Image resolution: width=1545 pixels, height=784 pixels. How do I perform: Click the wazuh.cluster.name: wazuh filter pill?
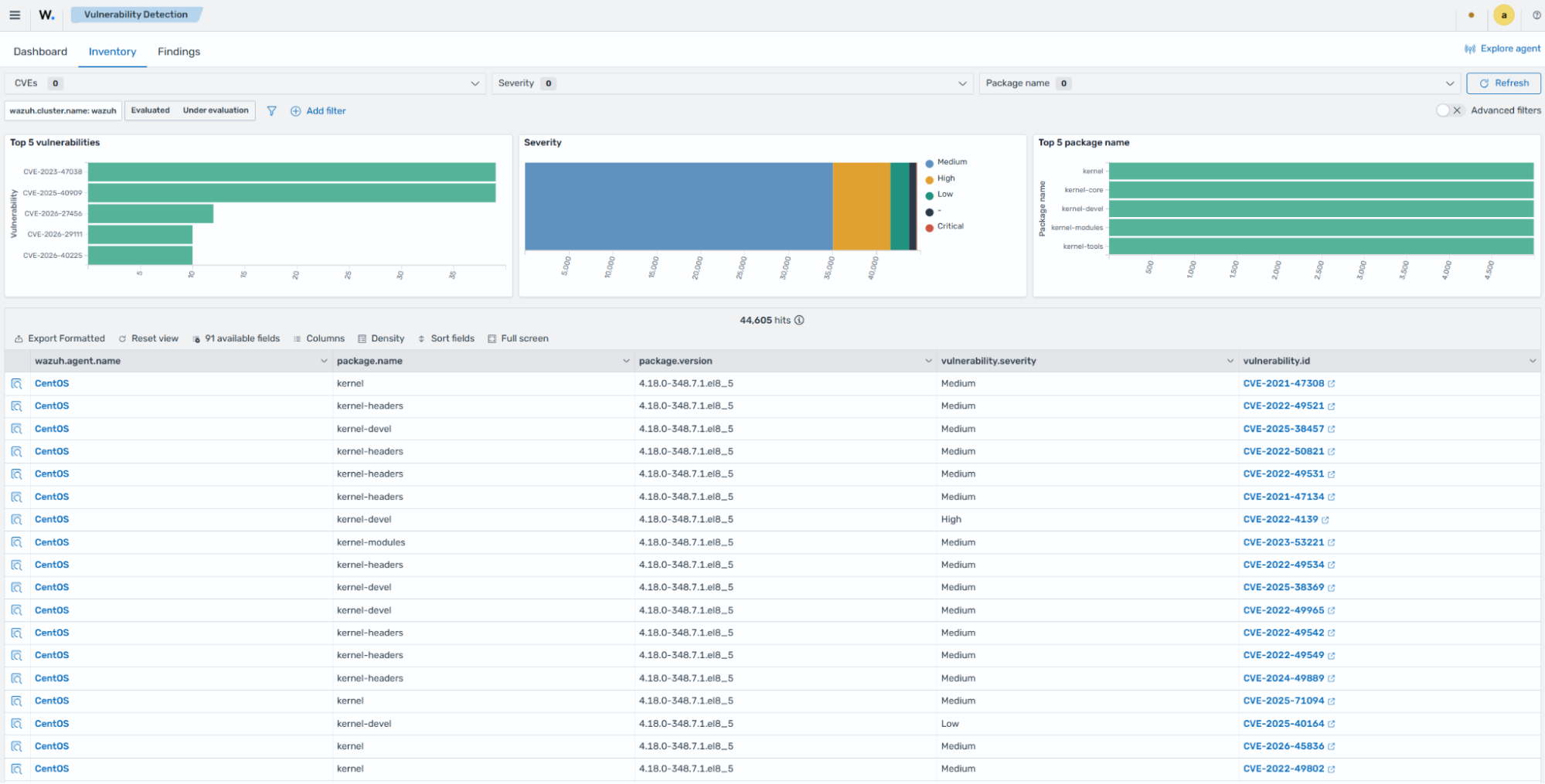[x=63, y=111]
